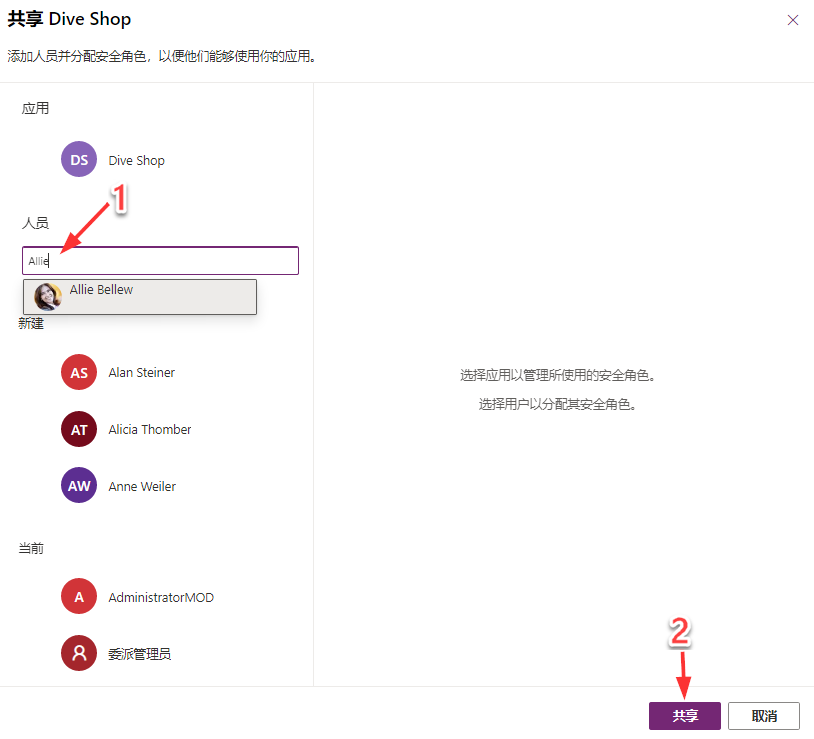Select Allie Bellew from the suggestions

[139, 296]
